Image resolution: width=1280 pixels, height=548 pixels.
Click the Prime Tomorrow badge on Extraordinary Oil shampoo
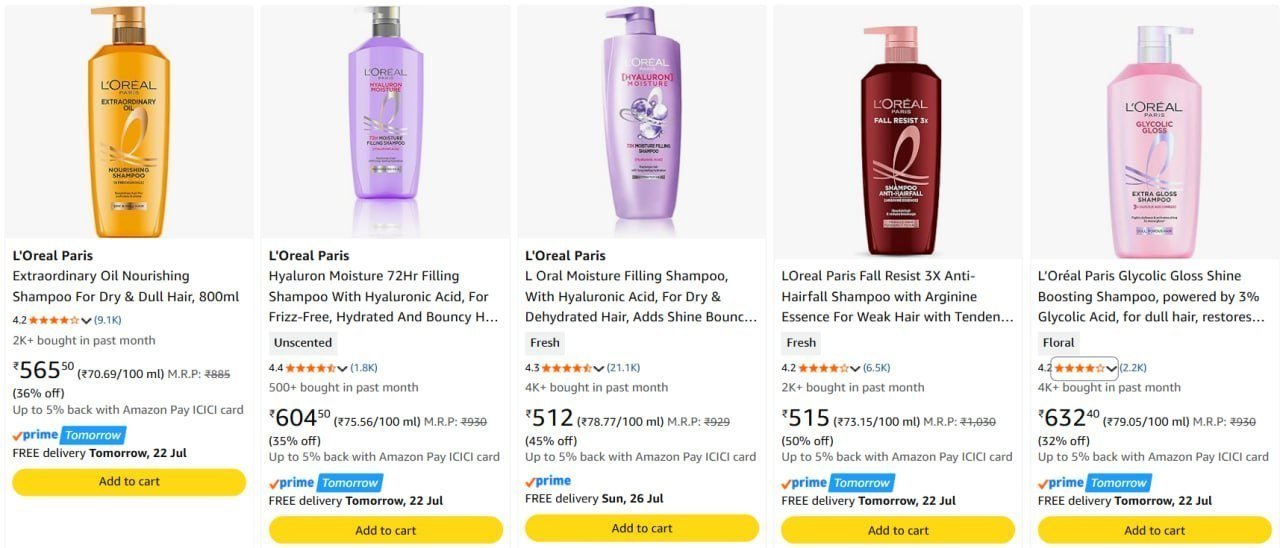(x=68, y=435)
